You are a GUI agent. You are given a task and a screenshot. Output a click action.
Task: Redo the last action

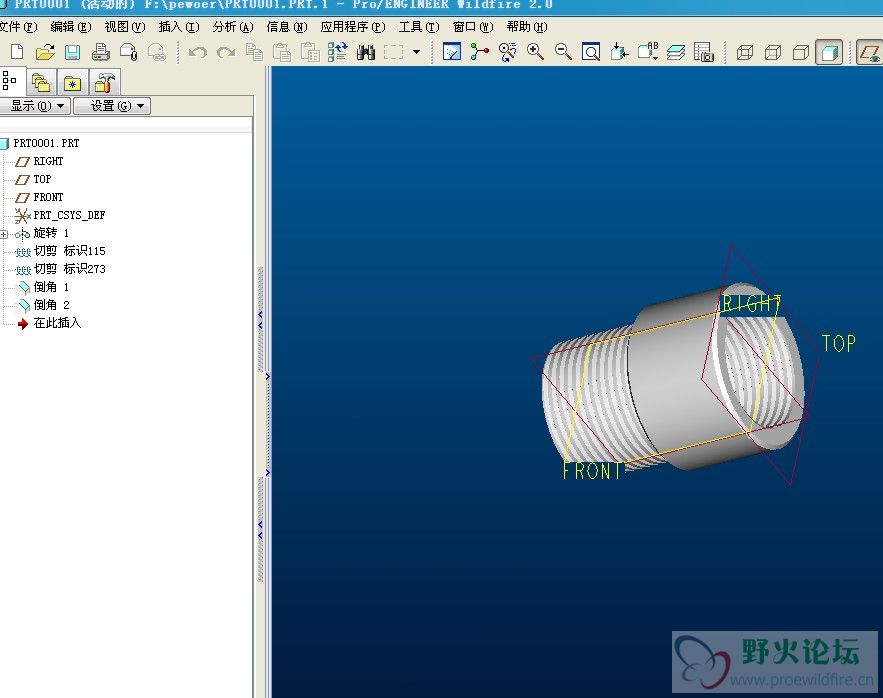[226, 52]
